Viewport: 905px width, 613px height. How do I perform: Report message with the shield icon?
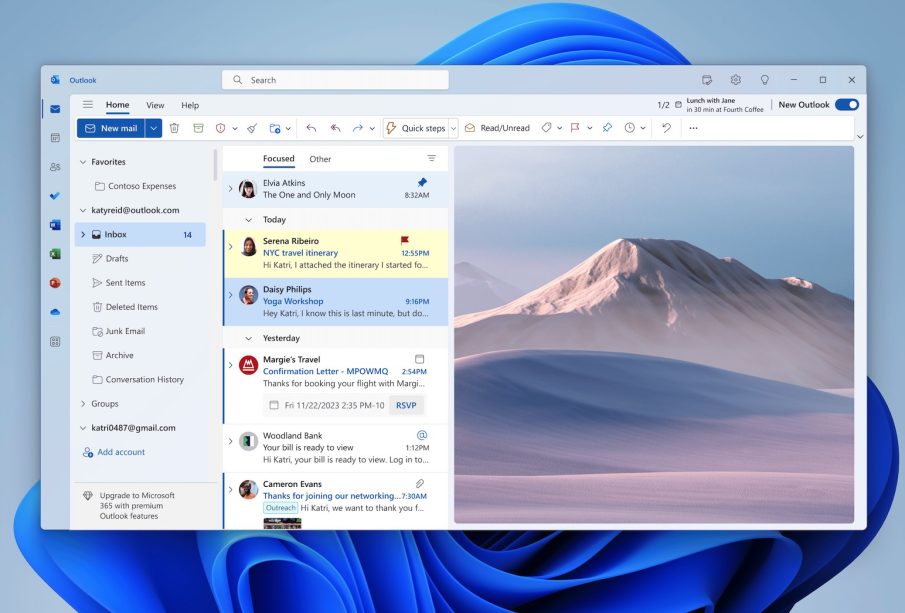[x=220, y=128]
